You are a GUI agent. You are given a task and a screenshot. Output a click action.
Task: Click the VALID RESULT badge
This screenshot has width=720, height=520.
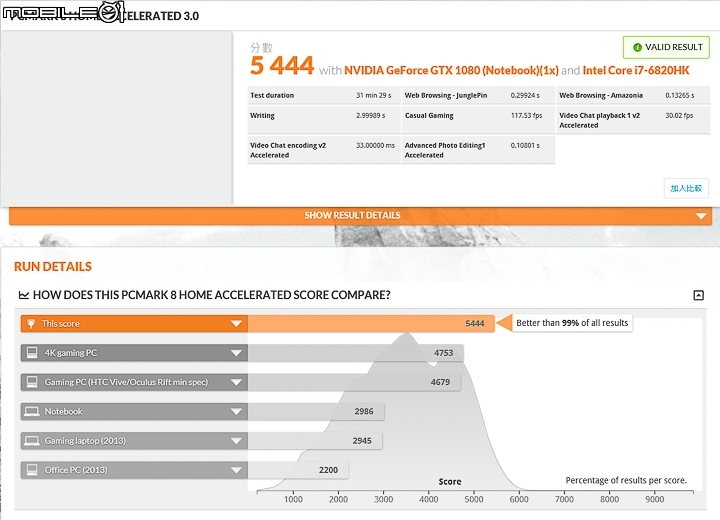pyautogui.click(x=666, y=47)
